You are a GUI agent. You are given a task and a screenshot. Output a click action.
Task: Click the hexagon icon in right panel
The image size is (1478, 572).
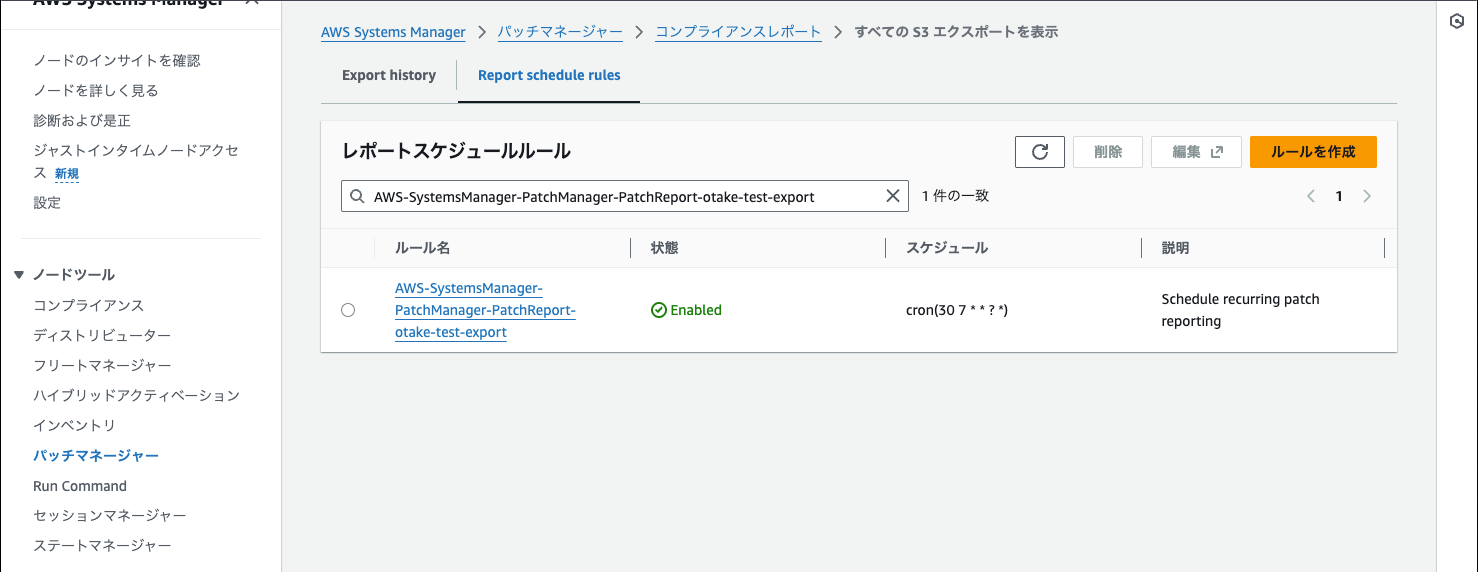click(x=1457, y=22)
